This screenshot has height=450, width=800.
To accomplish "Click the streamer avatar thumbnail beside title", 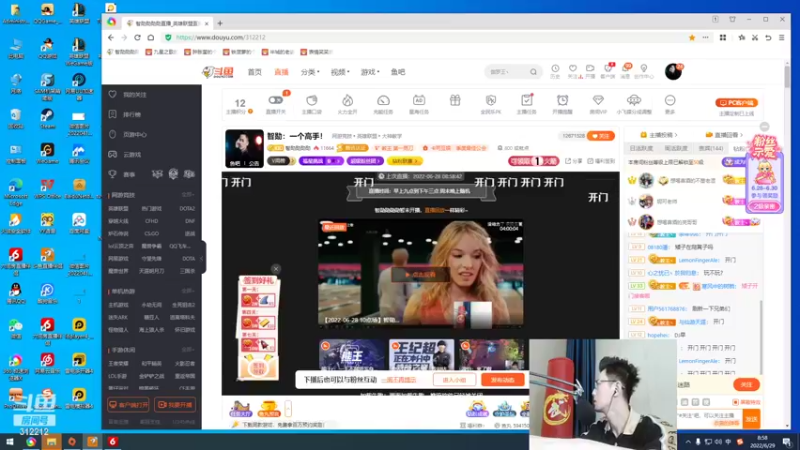I will pos(244,148).
